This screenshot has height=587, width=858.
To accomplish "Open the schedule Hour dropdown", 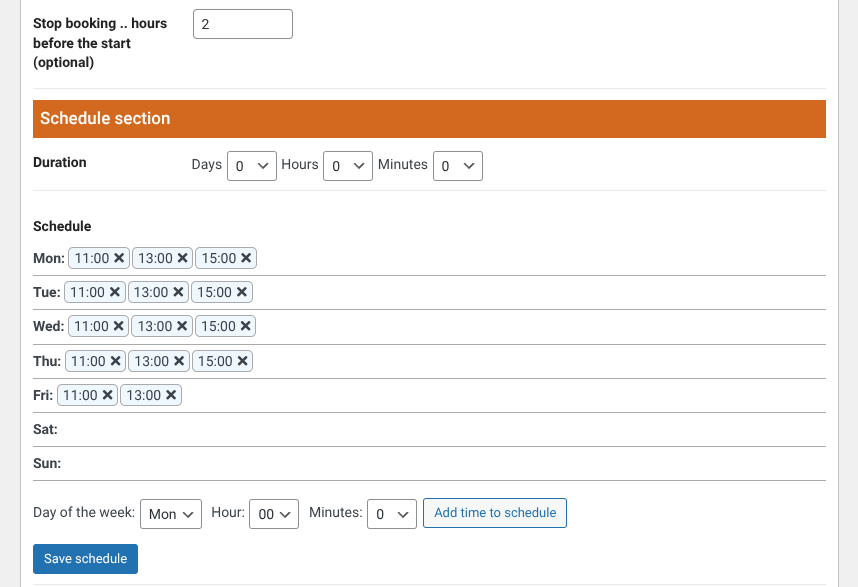I will tap(274, 514).
